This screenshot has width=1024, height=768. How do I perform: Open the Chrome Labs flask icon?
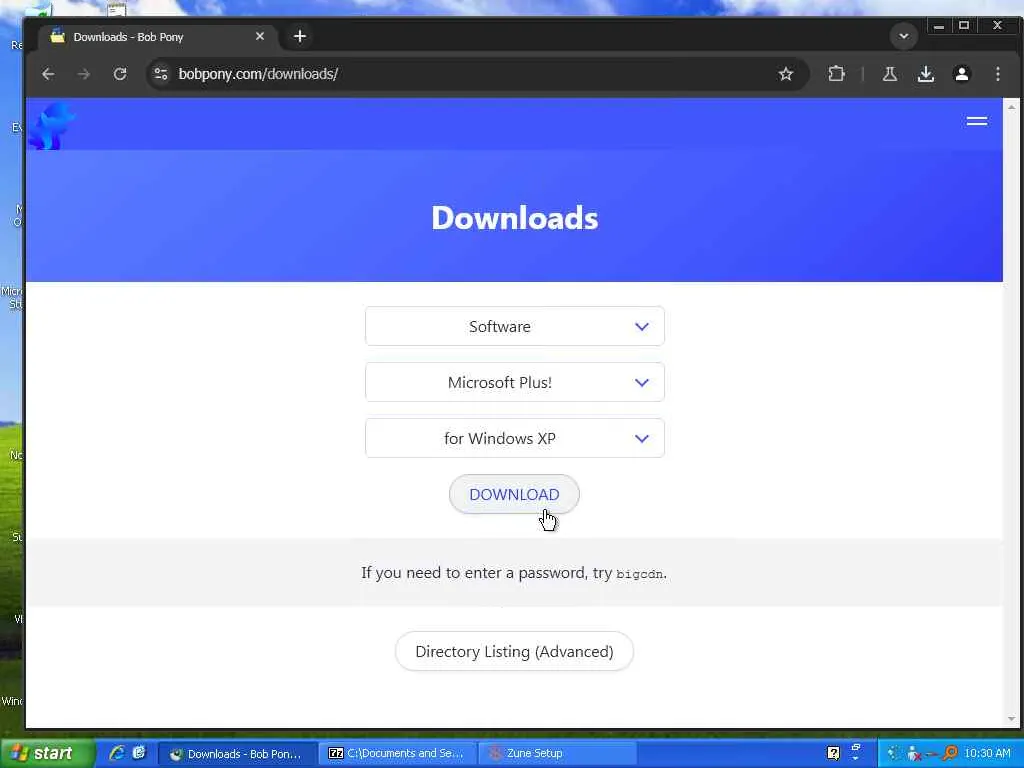click(889, 74)
